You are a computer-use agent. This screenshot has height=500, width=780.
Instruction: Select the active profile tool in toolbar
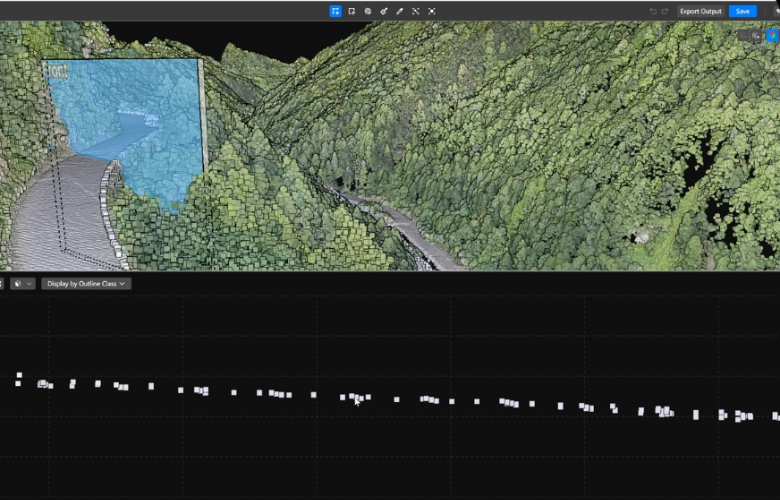[336, 11]
